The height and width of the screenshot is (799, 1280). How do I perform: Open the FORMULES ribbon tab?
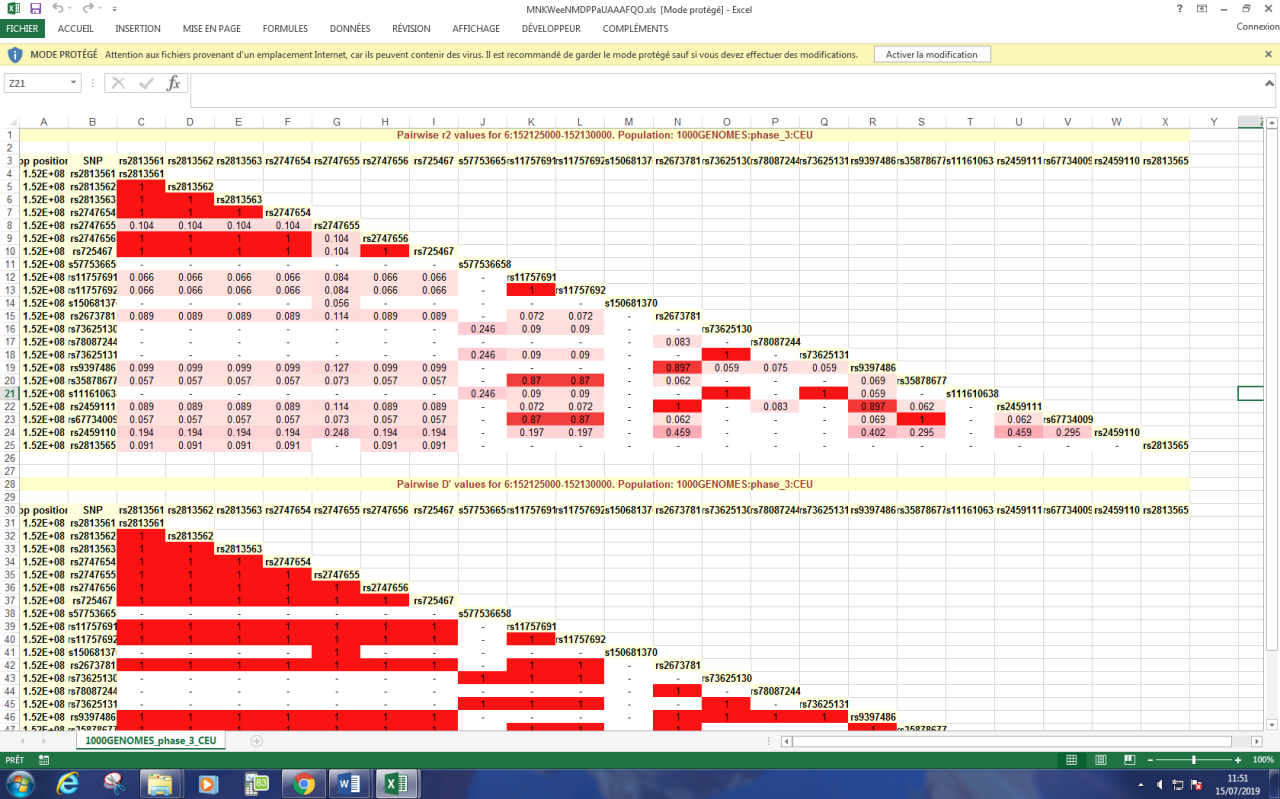pos(285,29)
